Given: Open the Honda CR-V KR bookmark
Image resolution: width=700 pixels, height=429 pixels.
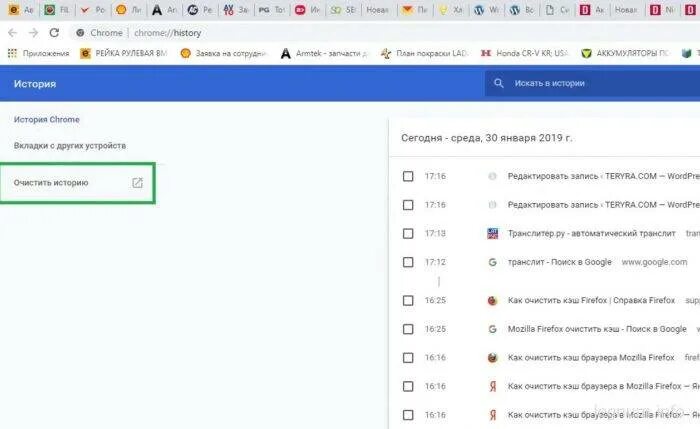Looking at the screenshot, I should pos(525,53).
